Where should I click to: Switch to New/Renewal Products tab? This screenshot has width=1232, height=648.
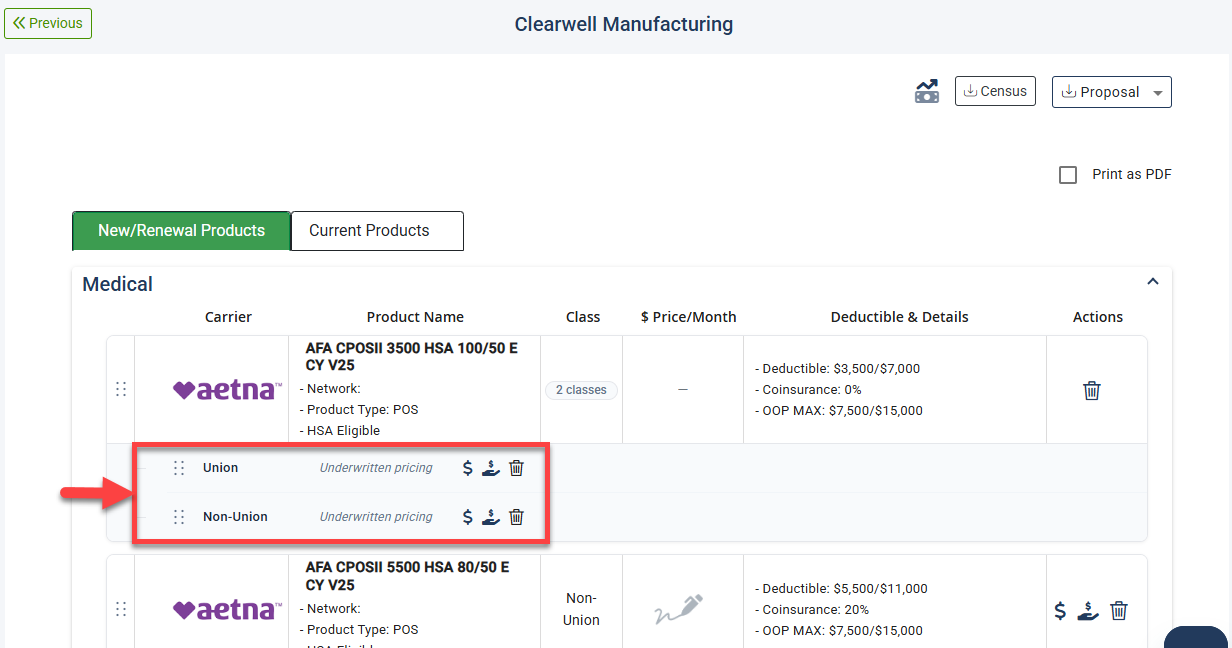181,231
